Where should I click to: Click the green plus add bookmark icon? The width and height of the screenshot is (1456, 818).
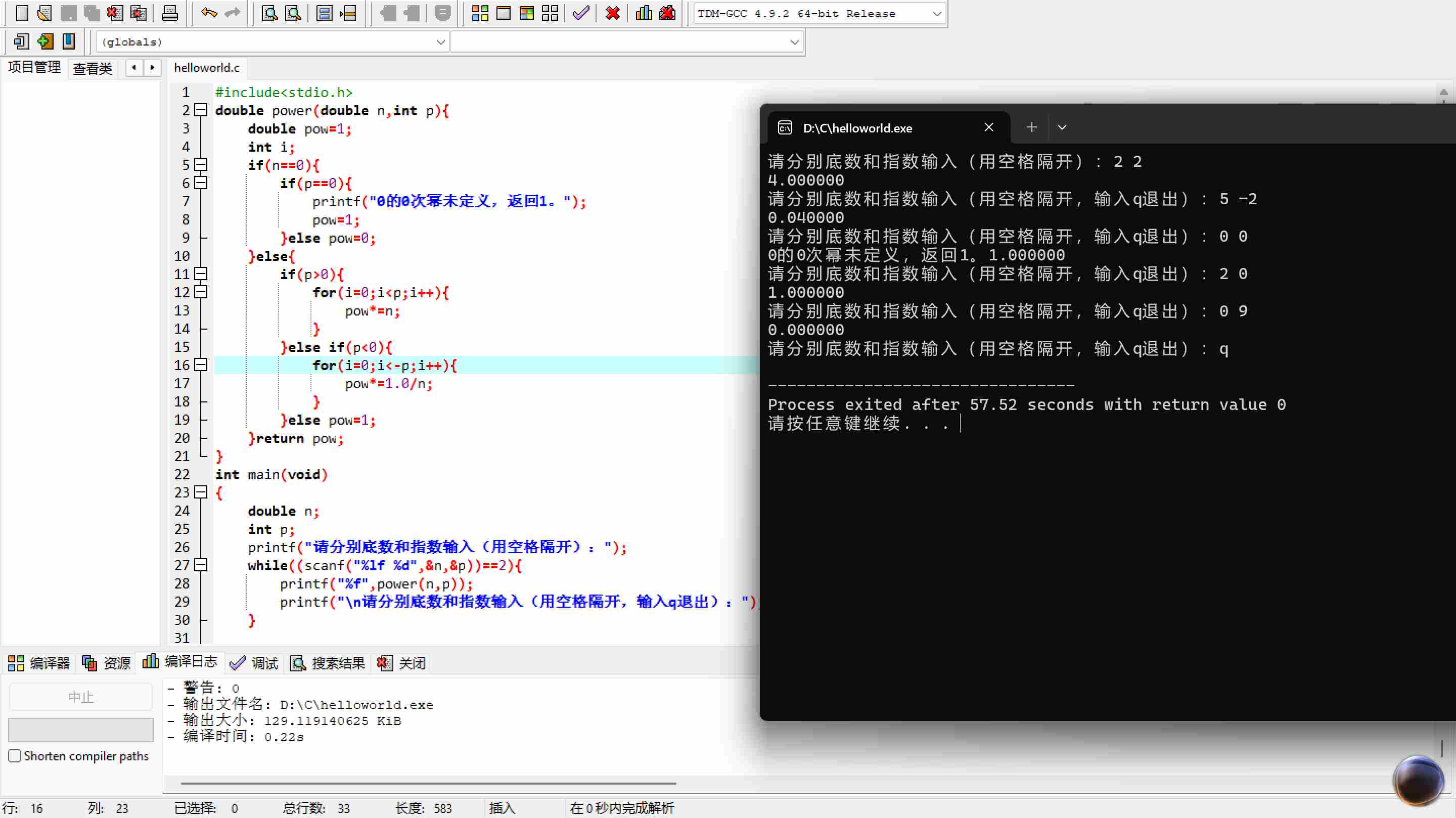[45, 41]
